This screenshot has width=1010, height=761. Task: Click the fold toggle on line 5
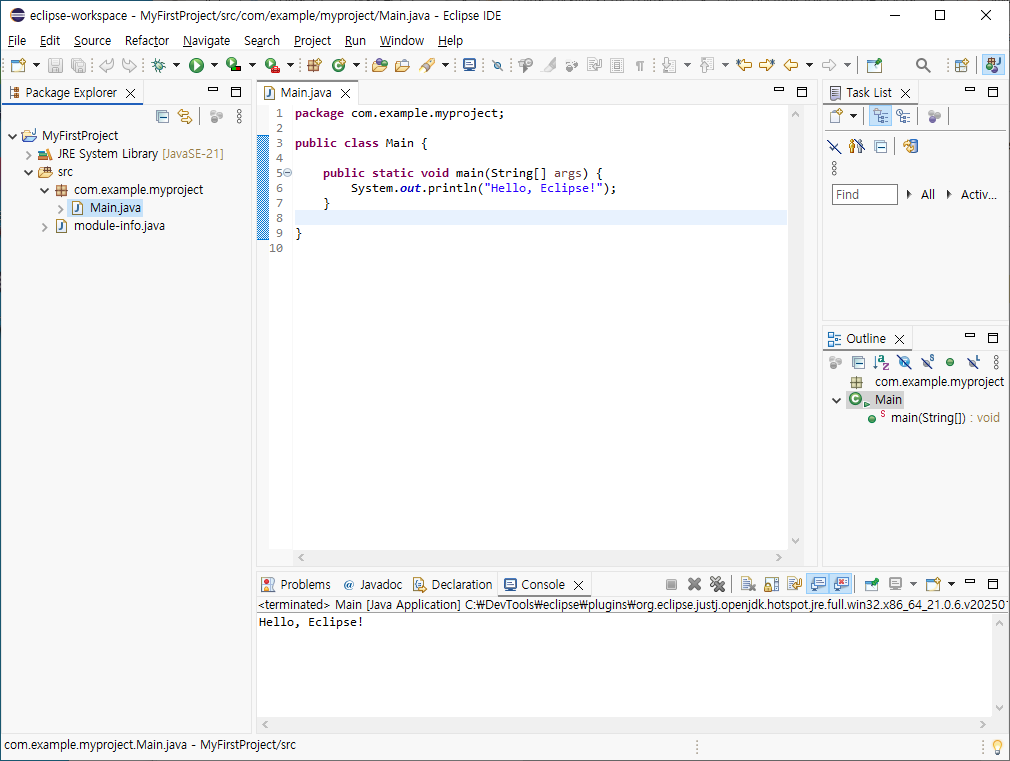288,173
